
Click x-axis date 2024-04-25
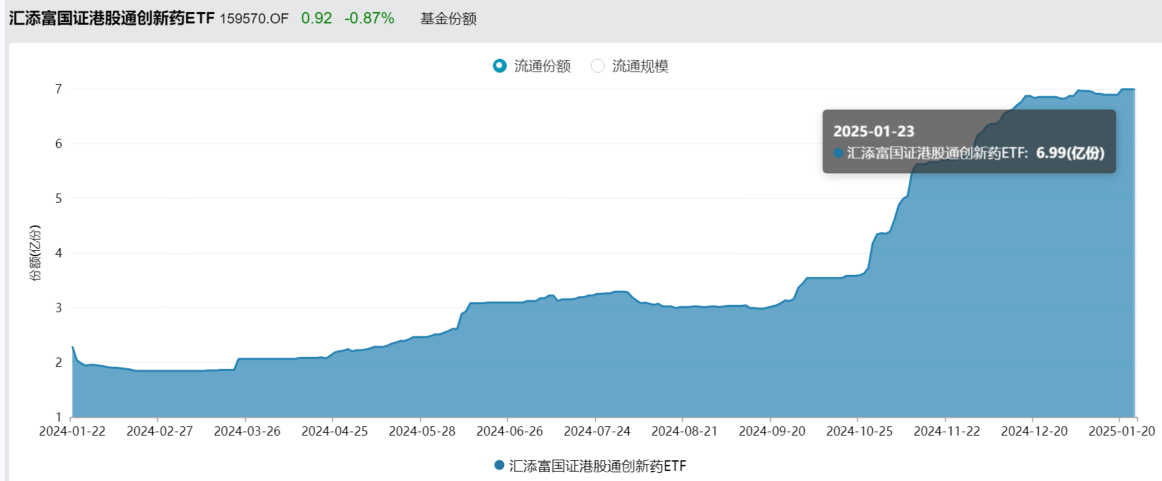(x=333, y=429)
